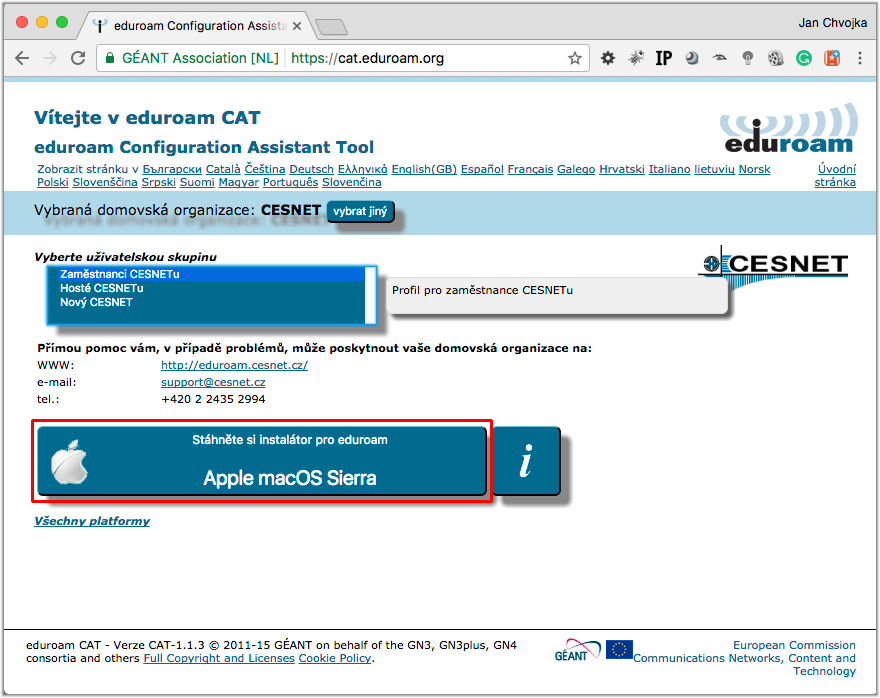The image size is (880, 698).
Task: Switch language to Čeština
Action: click(264, 169)
